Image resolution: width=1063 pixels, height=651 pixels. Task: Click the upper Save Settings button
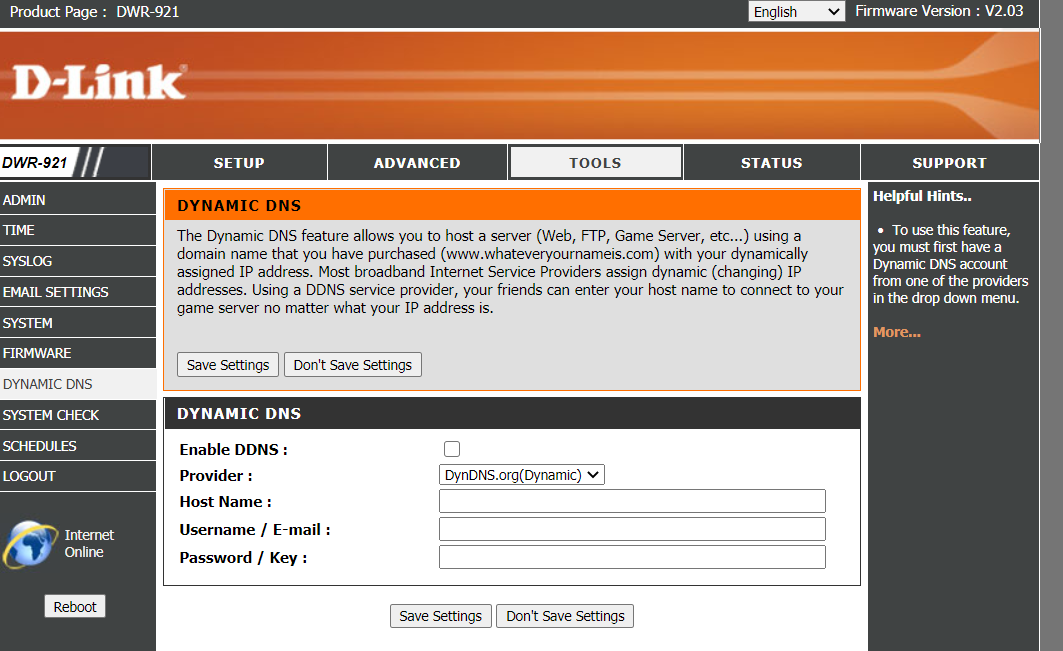click(x=228, y=365)
